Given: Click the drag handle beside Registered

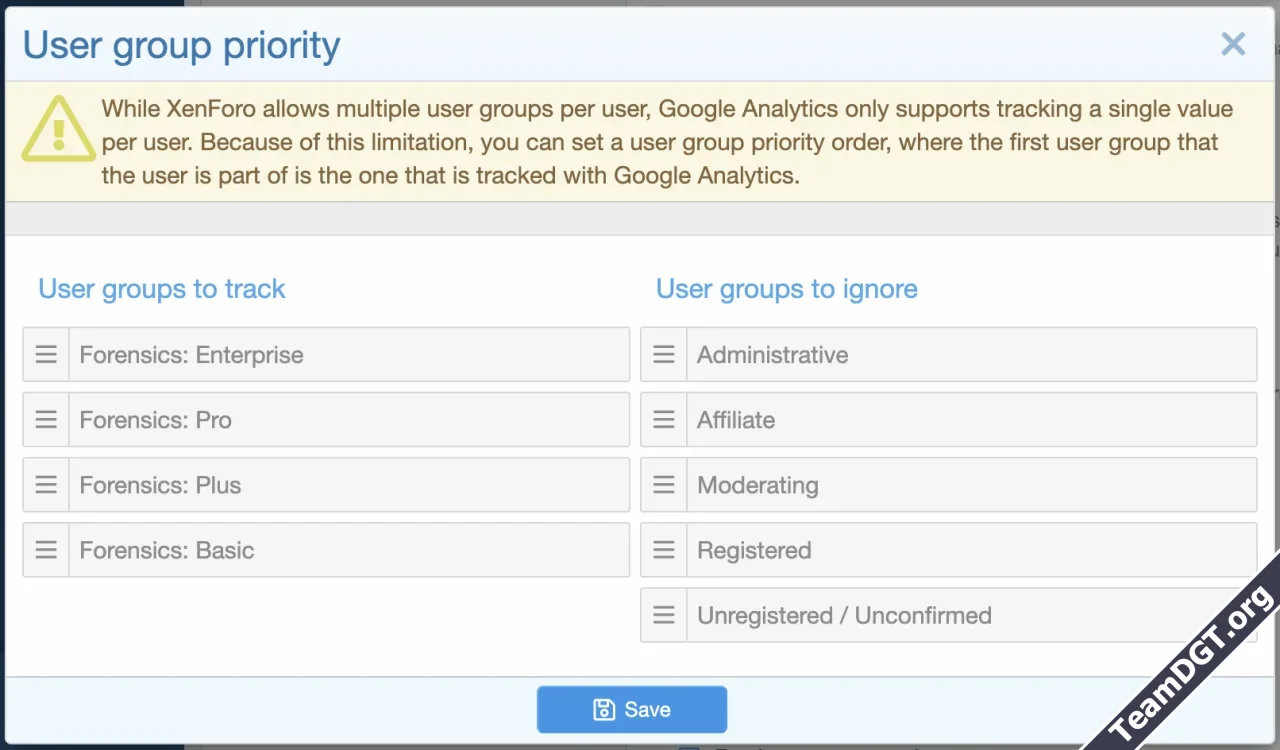Looking at the screenshot, I should 664,549.
